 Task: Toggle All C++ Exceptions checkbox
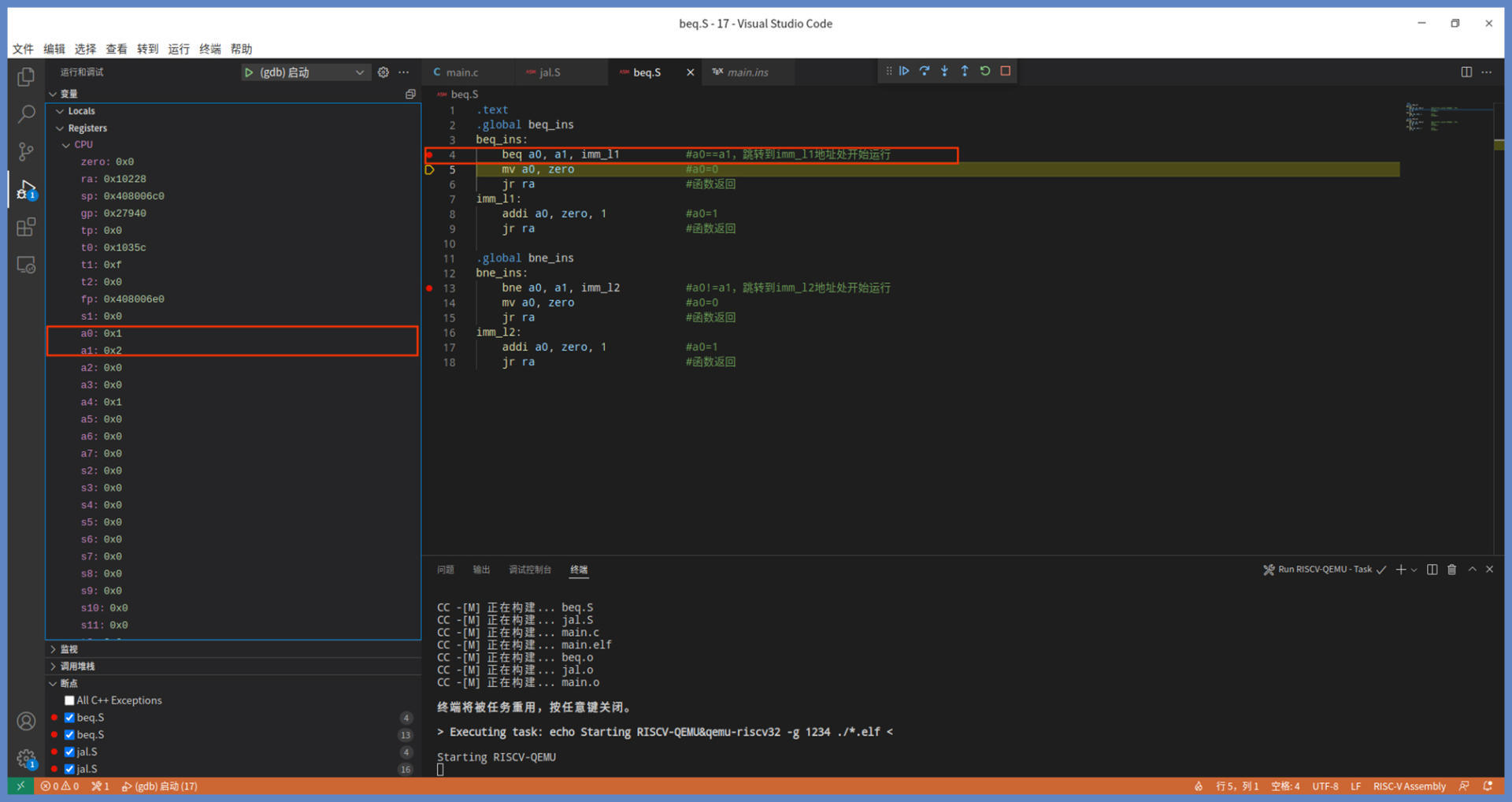coord(69,700)
